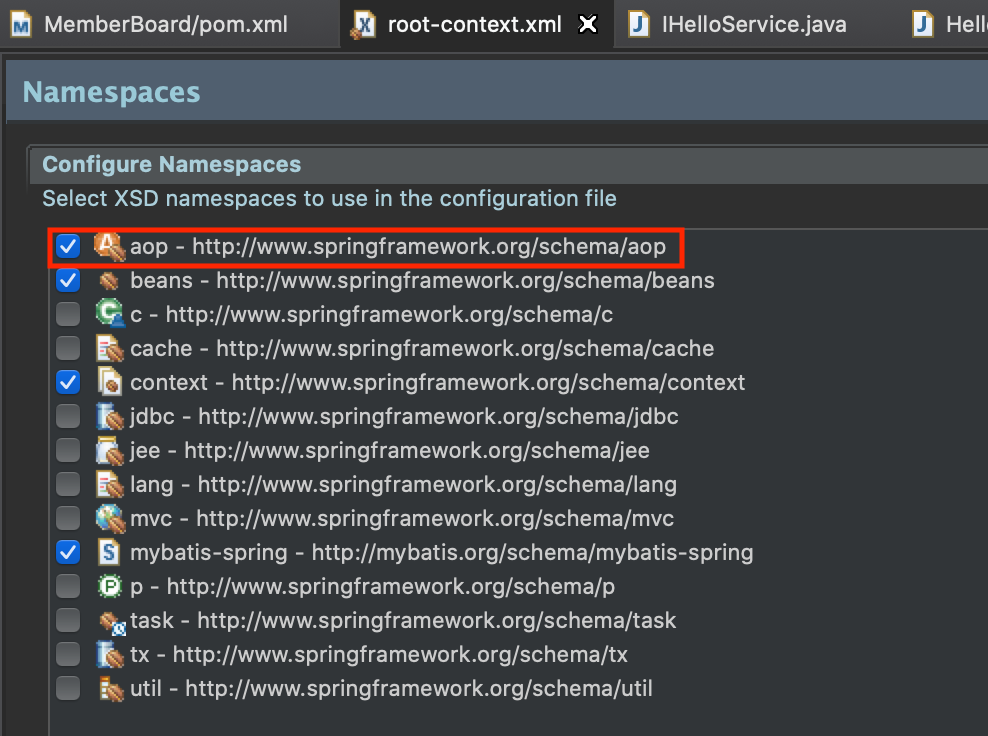This screenshot has height=736, width=988.
Task: Click the util namespace icon
Action: (111, 689)
